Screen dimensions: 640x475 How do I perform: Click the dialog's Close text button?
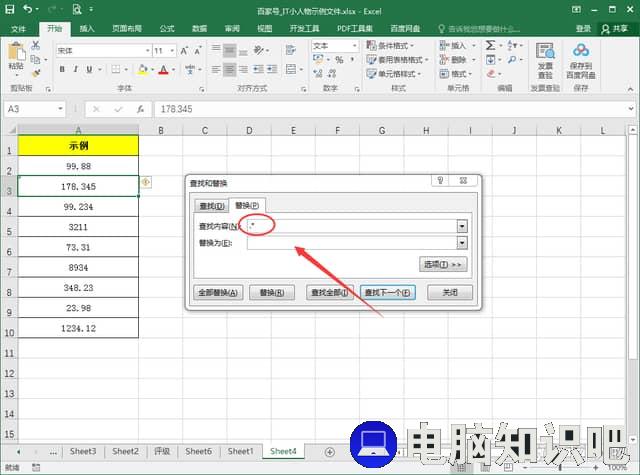tap(450, 293)
